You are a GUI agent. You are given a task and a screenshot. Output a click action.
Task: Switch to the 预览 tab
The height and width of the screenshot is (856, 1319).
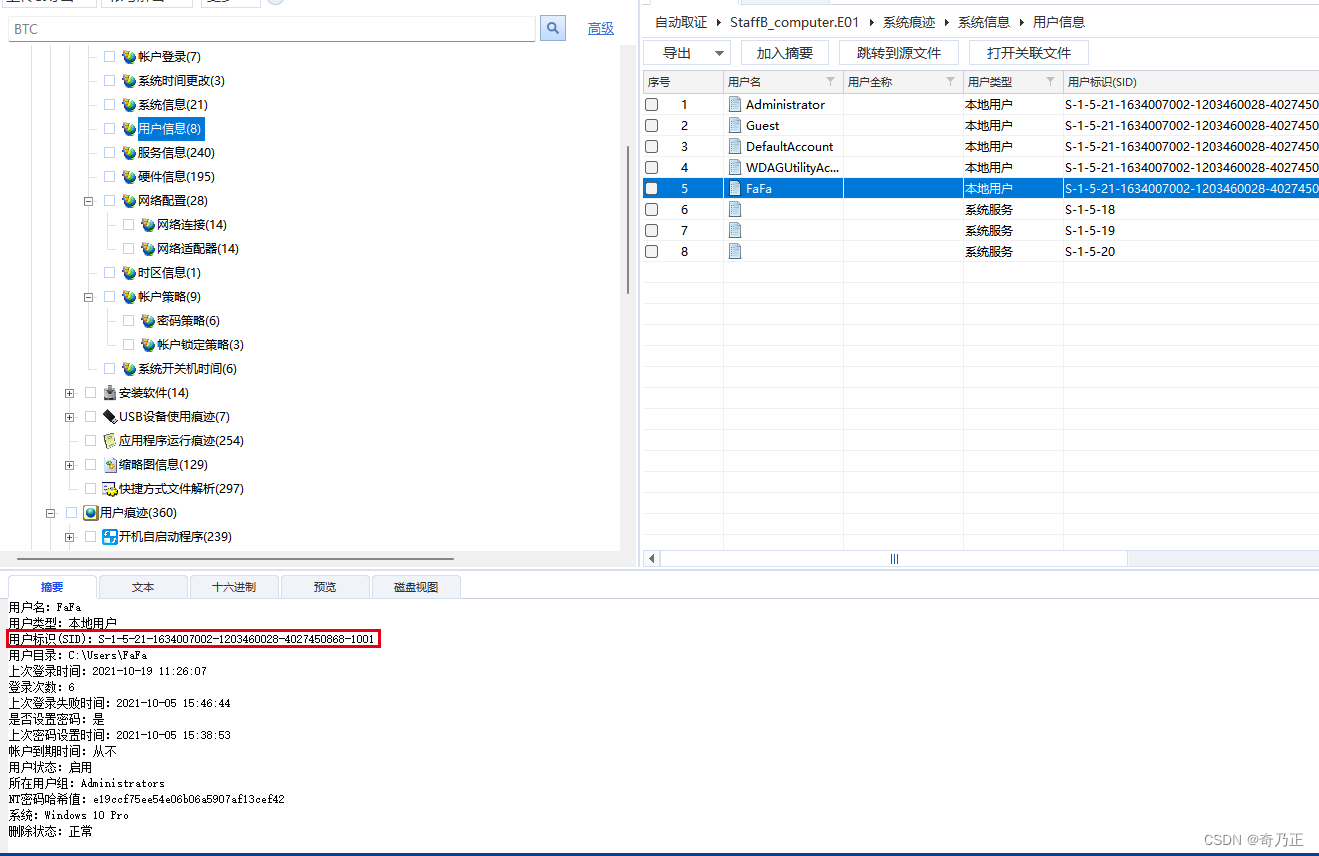click(x=325, y=587)
